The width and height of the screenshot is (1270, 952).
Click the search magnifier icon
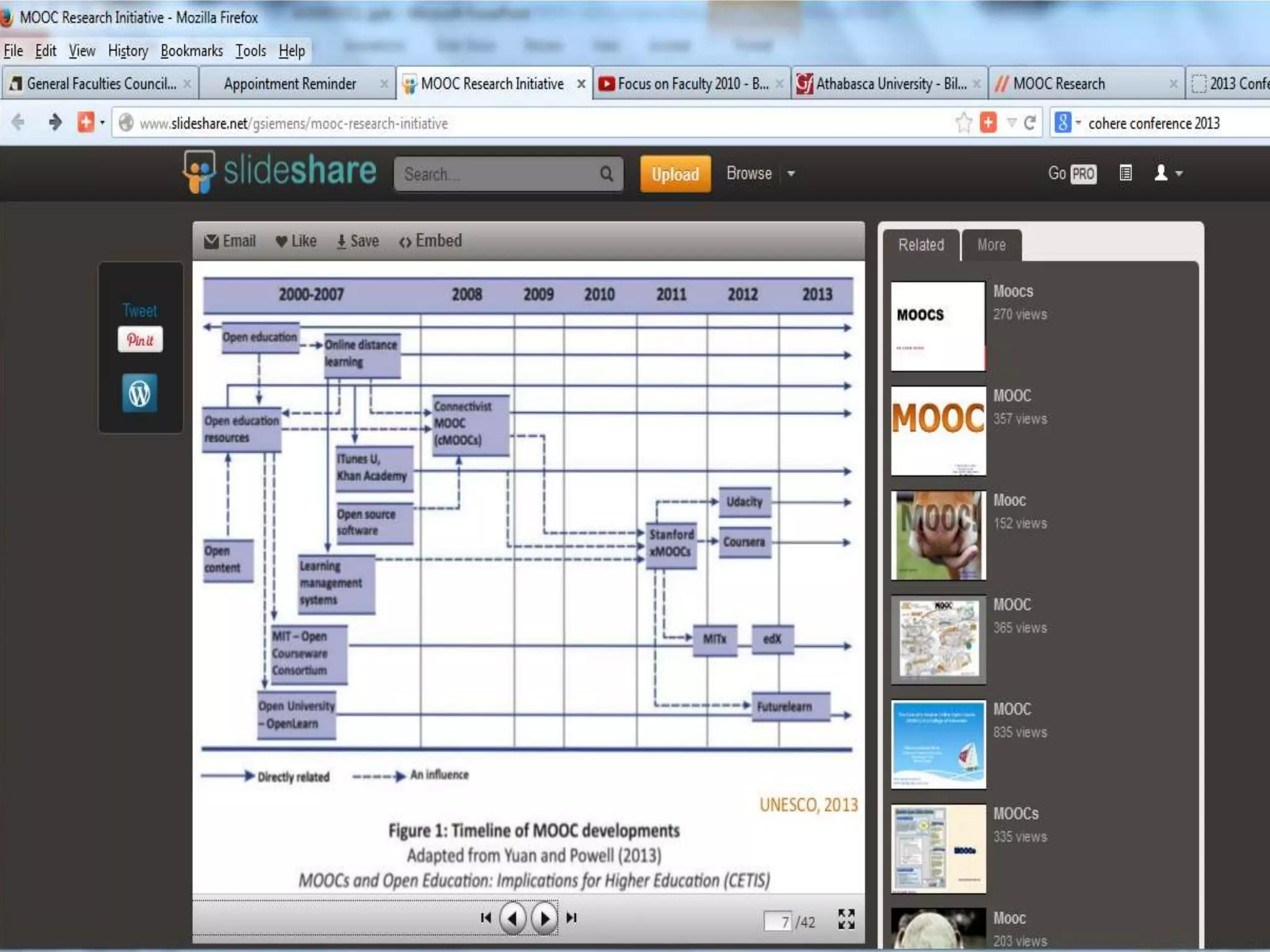(606, 174)
